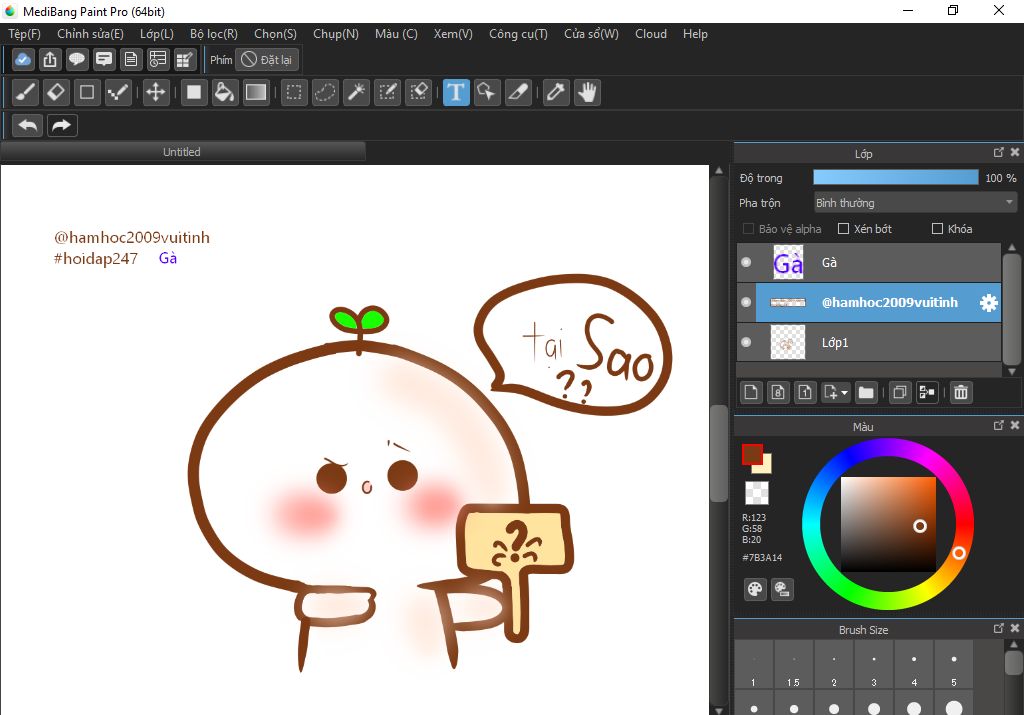Create a new layer folder
This screenshot has height=715, width=1024.
866,392
